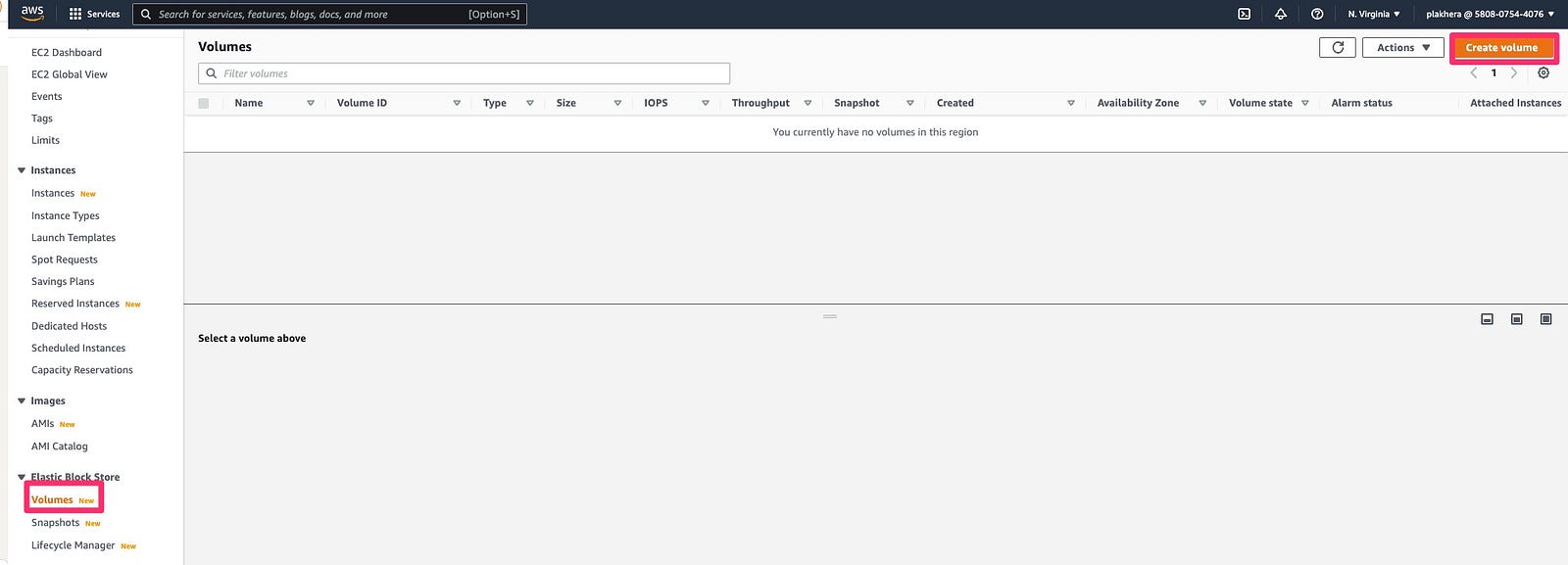The width and height of the screenshot is (1568, 565).
Task: Open table preferences gear icon
Action: coord(1543,73)
